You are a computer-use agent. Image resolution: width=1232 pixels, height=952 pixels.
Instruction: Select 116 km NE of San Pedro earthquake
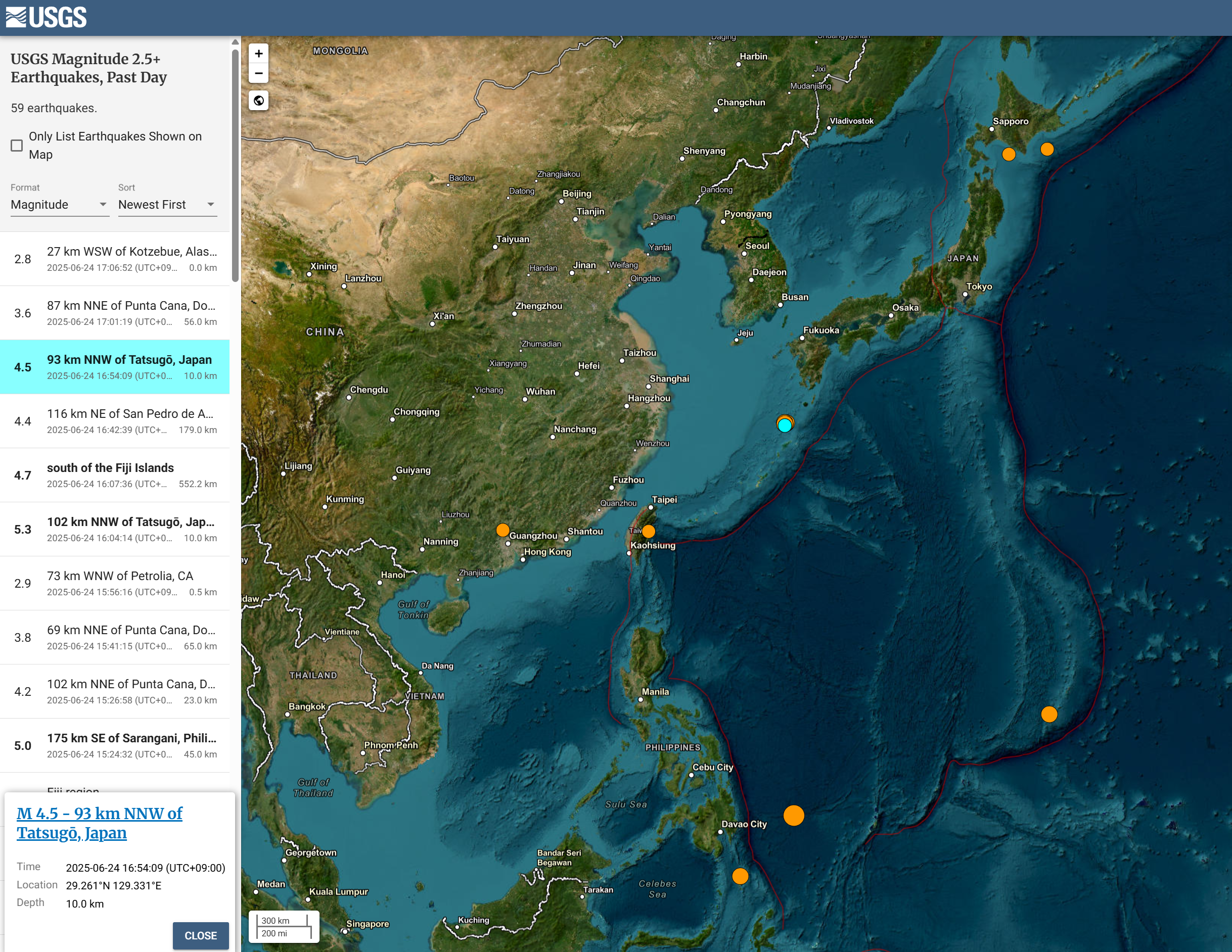[115, 421]
